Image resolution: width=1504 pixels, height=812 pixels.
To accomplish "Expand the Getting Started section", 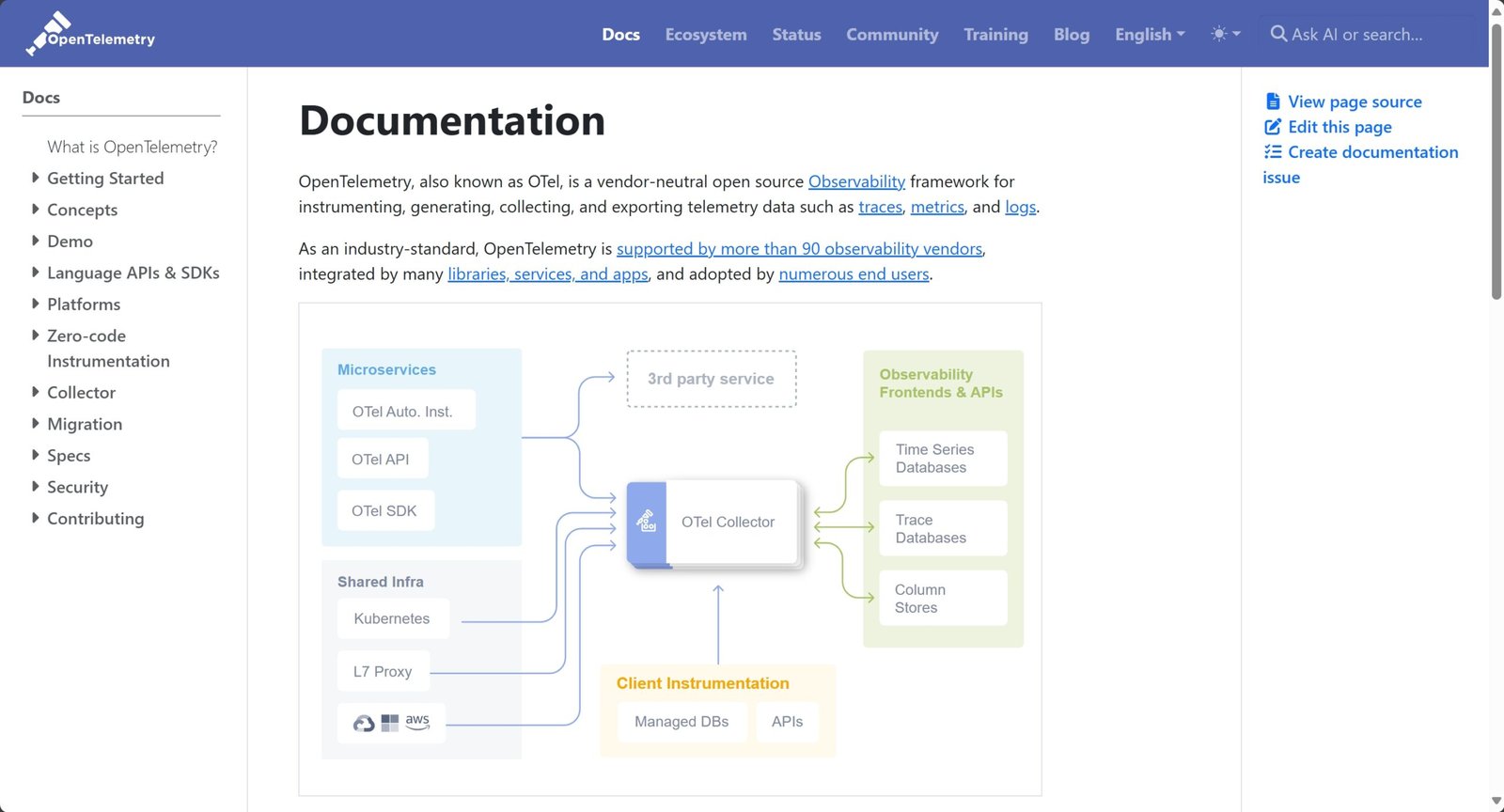I will (x=36, y=178).
